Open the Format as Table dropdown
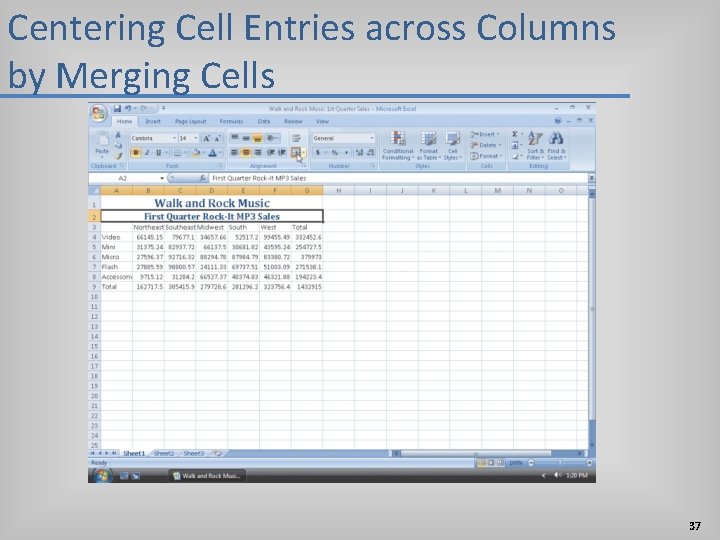This screenshot has height=540, width=720. [x=428, y=146]
